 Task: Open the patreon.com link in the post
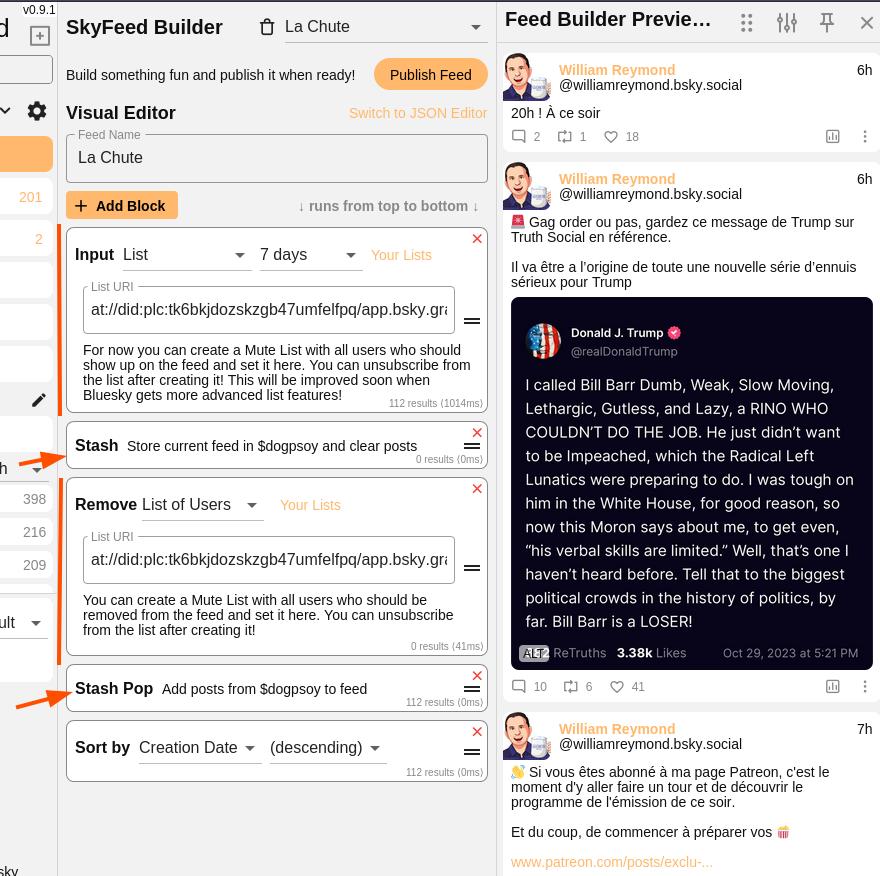[x=611, y=862]
